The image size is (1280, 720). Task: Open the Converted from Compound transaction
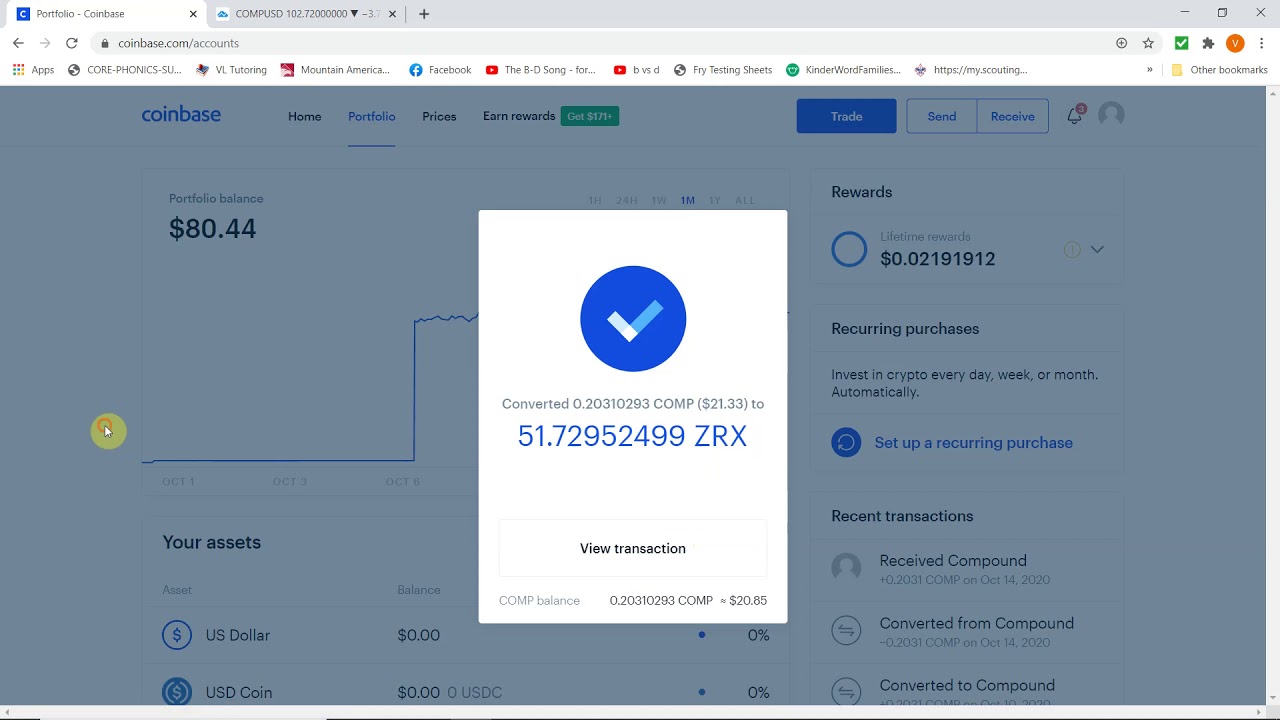pos(967,631)
